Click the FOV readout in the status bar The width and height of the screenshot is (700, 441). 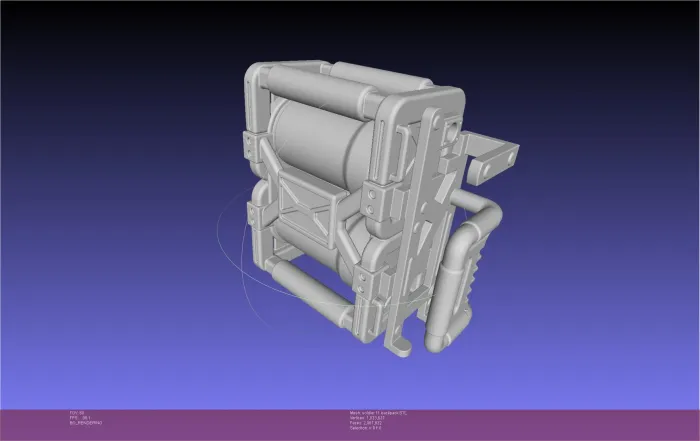point(77,413)
